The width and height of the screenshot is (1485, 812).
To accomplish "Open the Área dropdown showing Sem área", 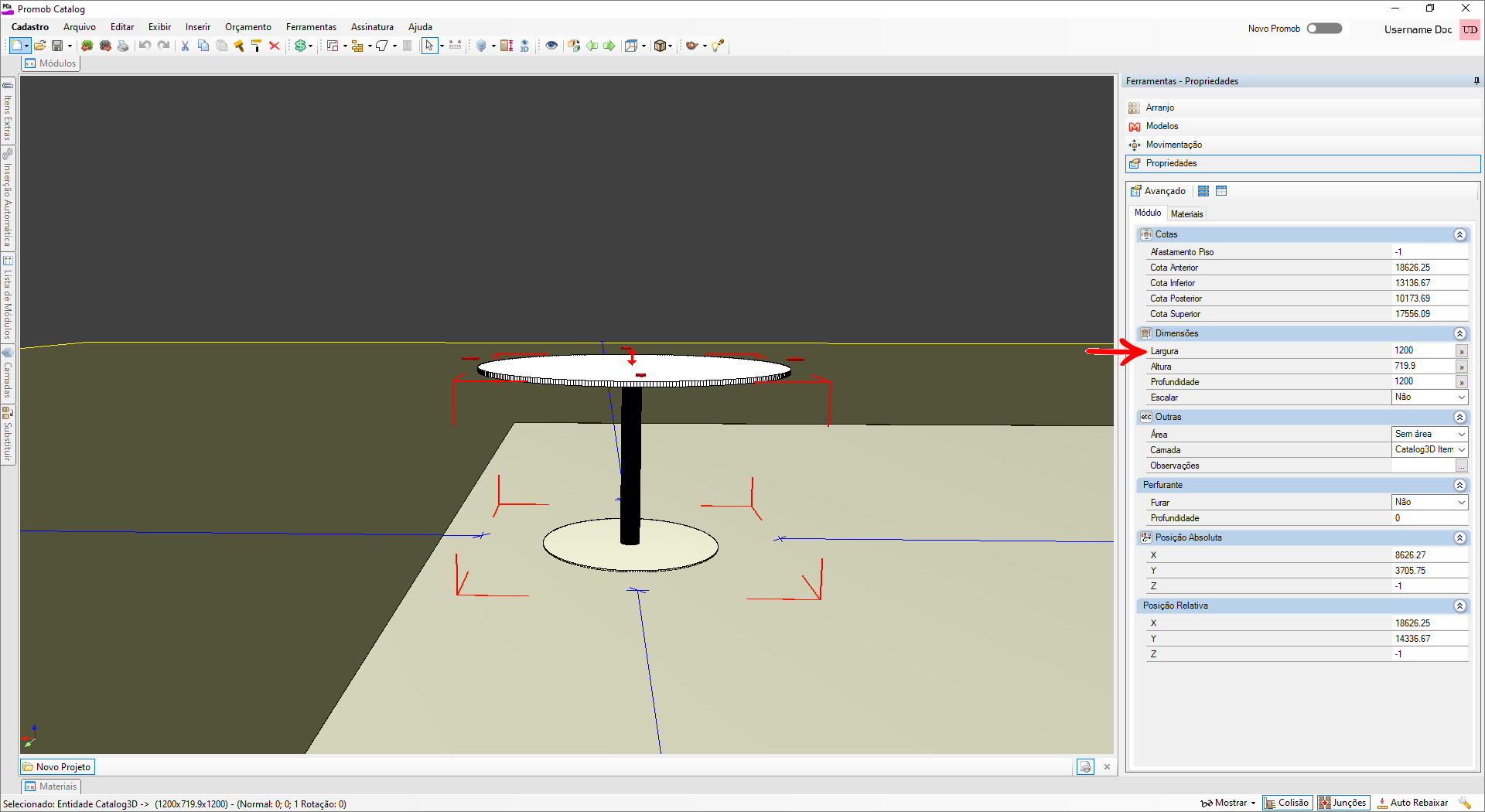I will pos(1429,434).
